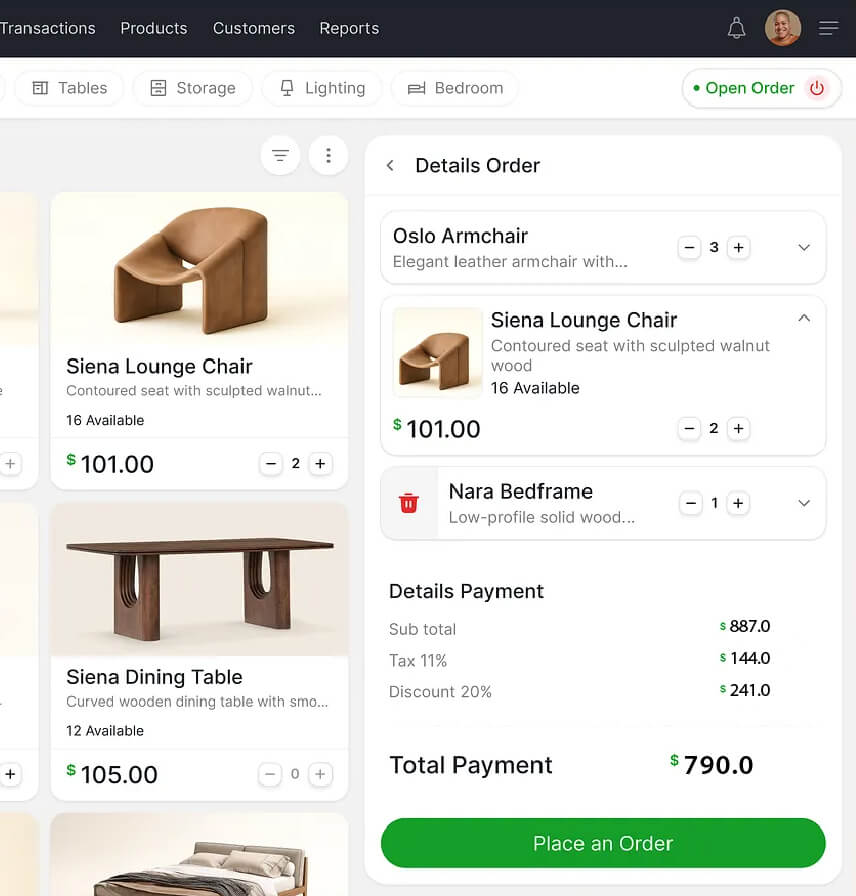Delete the Nara Bedframe with trash icon
The image size is (856, 896).
coord(408,503)
